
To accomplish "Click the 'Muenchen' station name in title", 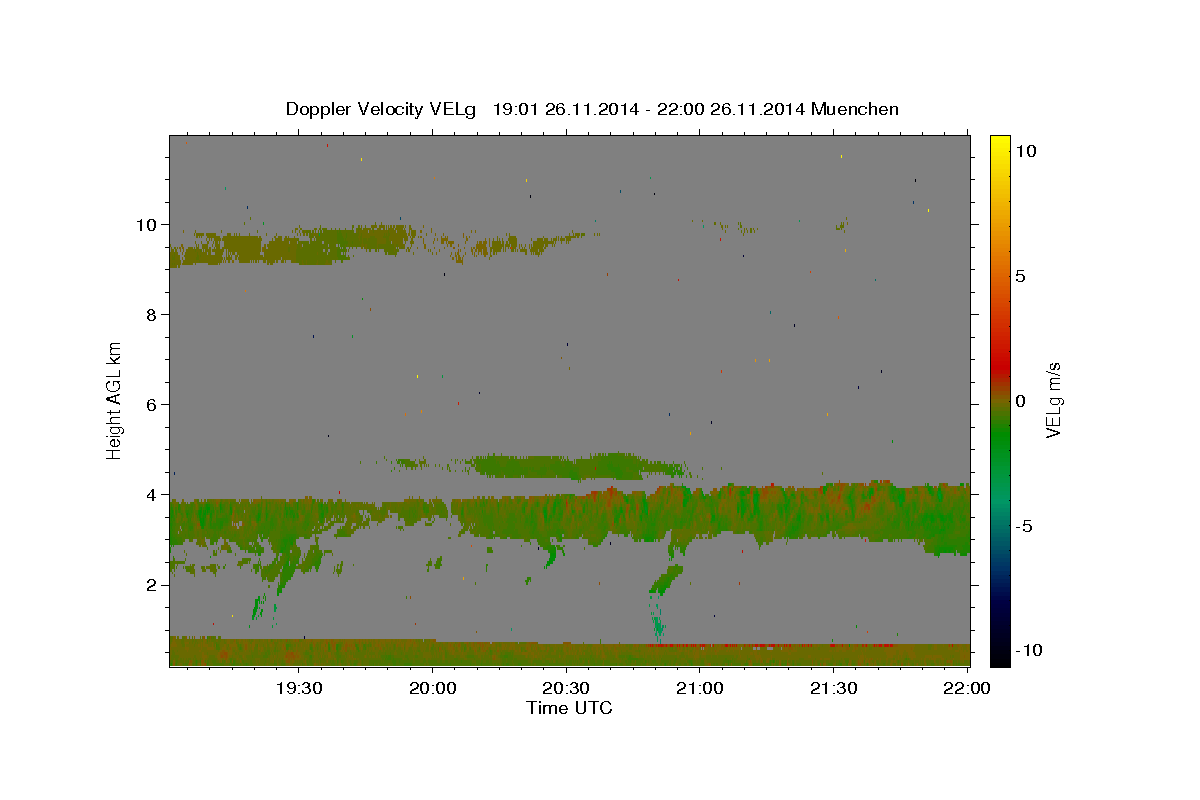I will (x=855, y=109).
